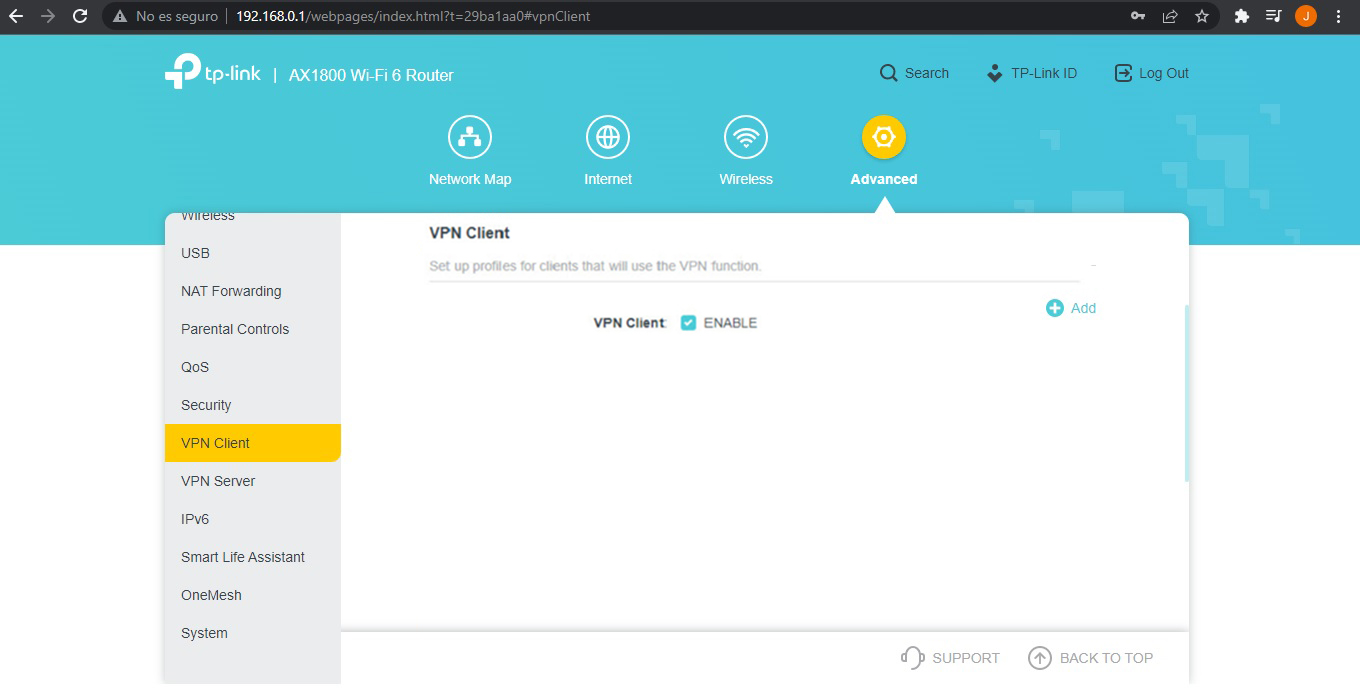
Task: Open the Network Map icon
Action: coord(469,138)
